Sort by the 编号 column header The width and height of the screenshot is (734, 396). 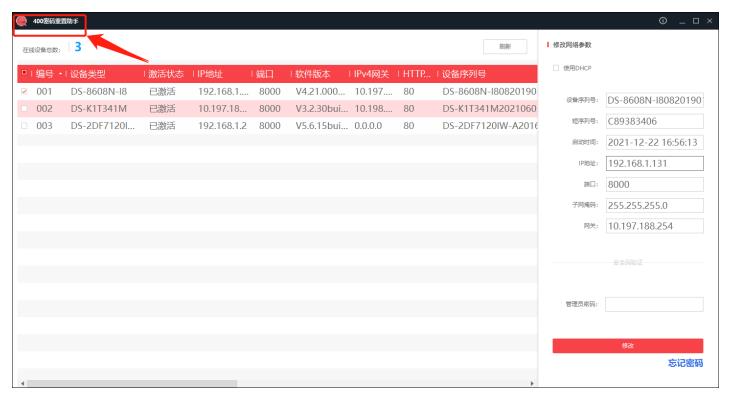[x=45, y=74]
